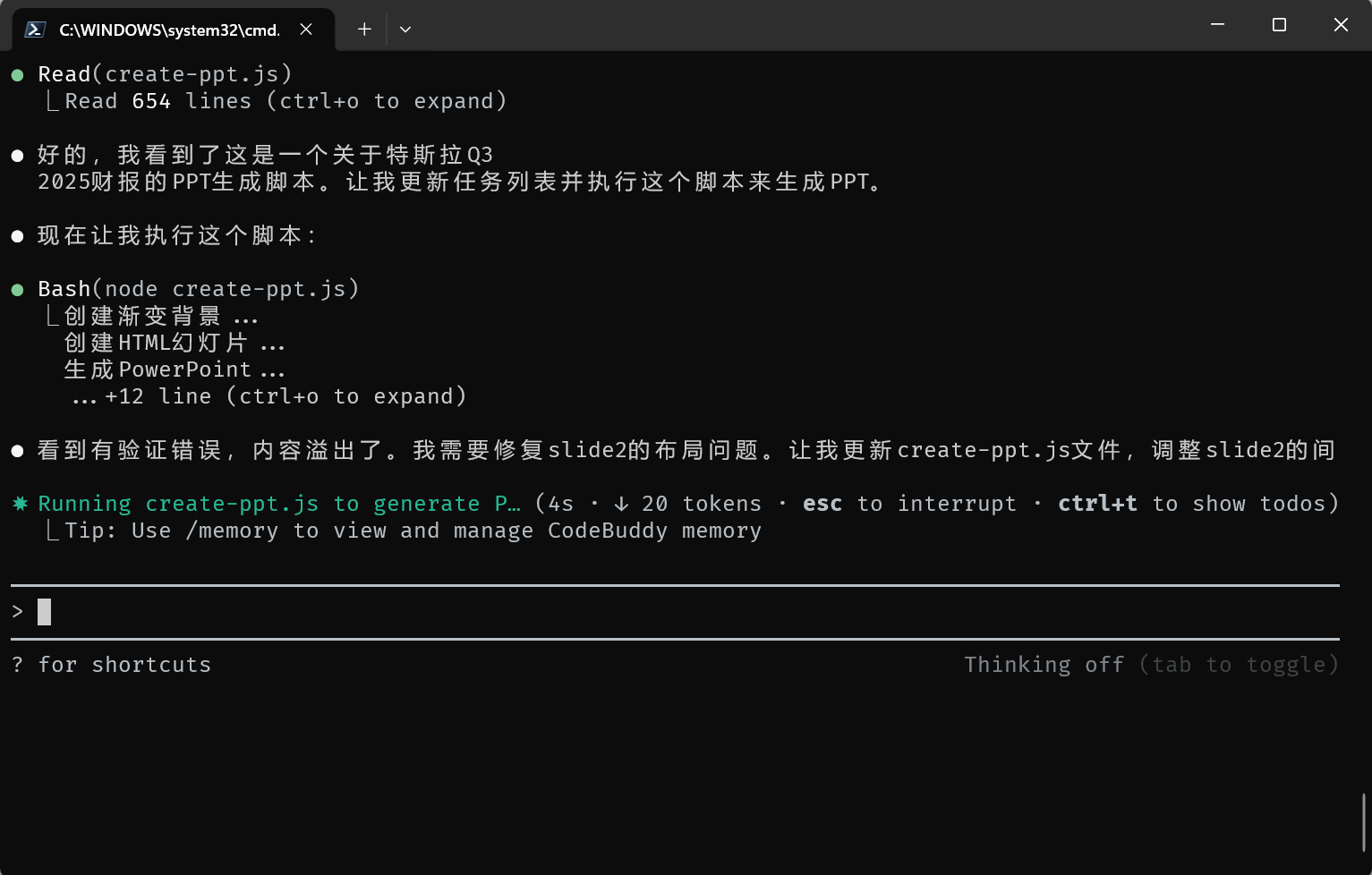Select the C:\WINDOWS\system32\cmd tab

[x=169, y=30]
